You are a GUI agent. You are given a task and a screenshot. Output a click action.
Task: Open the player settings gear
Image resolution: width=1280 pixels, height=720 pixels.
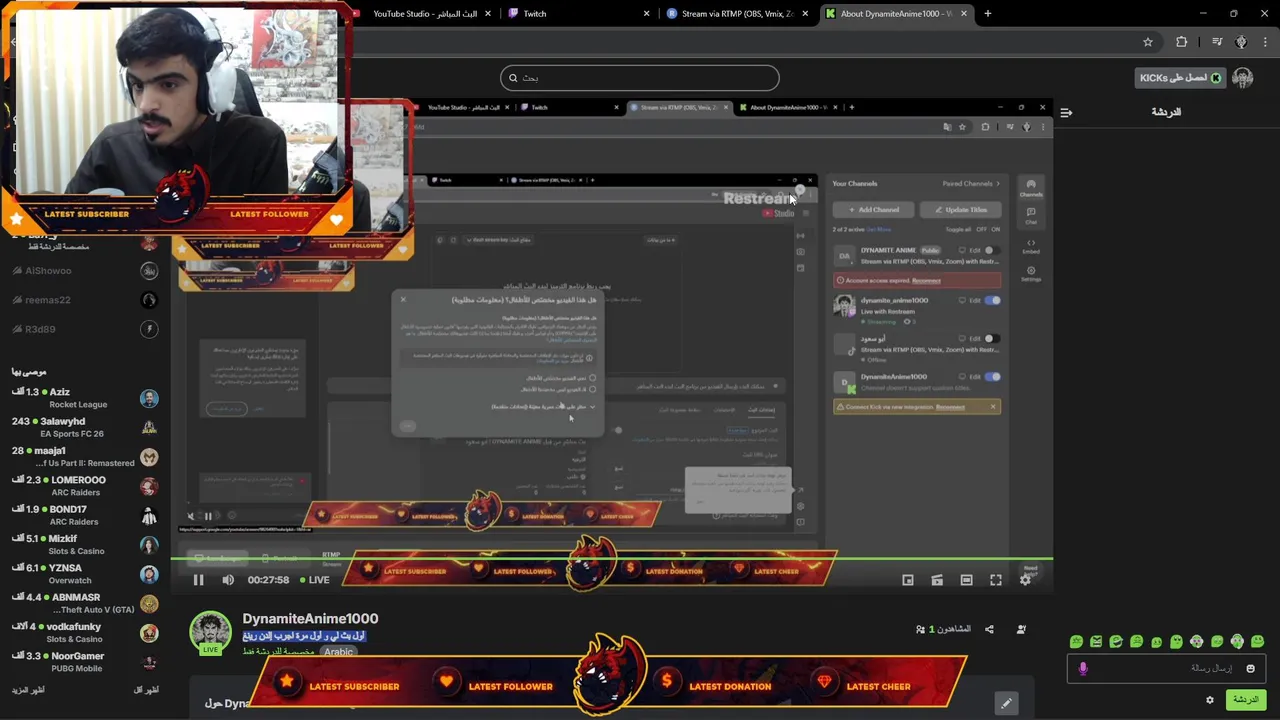1025,580
